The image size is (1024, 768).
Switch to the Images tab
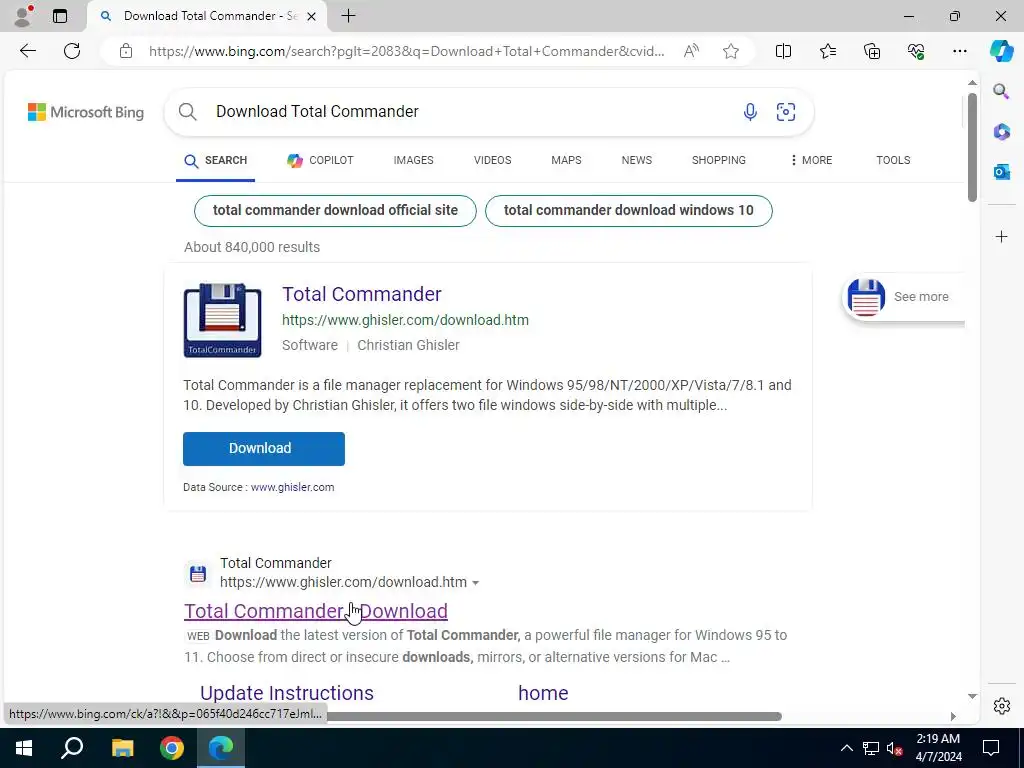[413, 160]
